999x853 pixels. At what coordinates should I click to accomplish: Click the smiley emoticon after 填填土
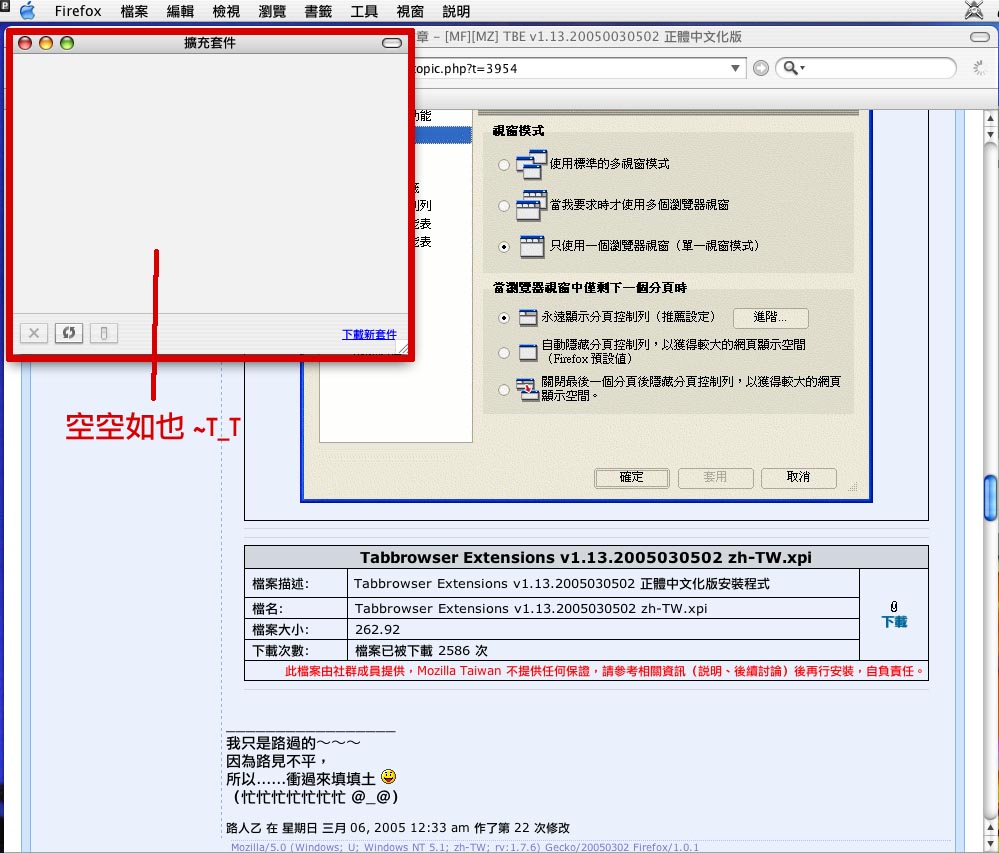tap(388, 777)
